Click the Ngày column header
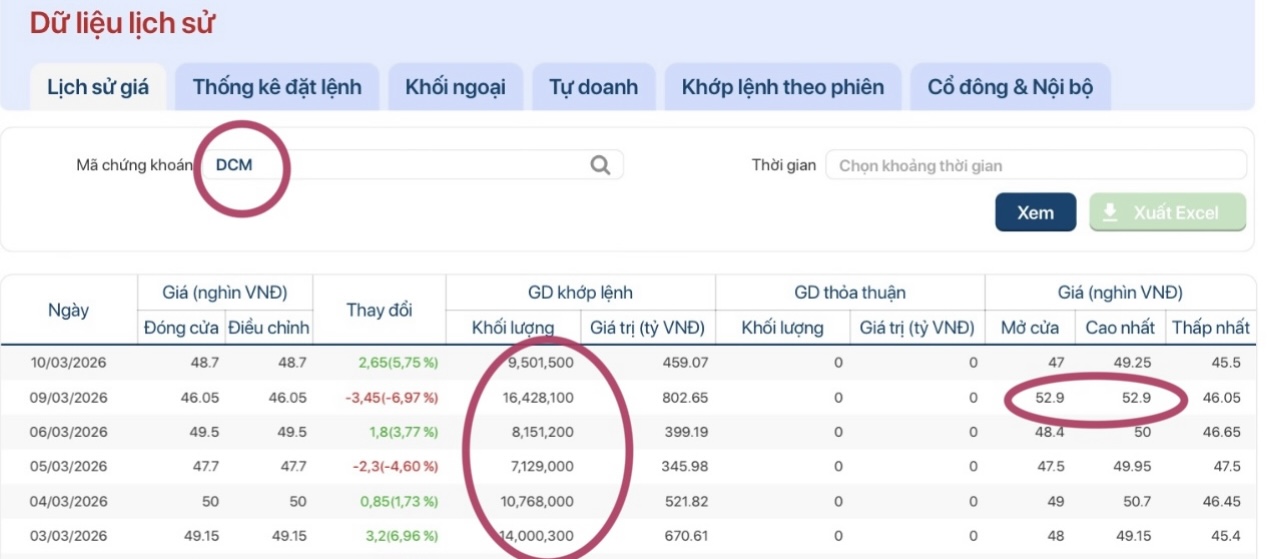 (x=68, y=310)
